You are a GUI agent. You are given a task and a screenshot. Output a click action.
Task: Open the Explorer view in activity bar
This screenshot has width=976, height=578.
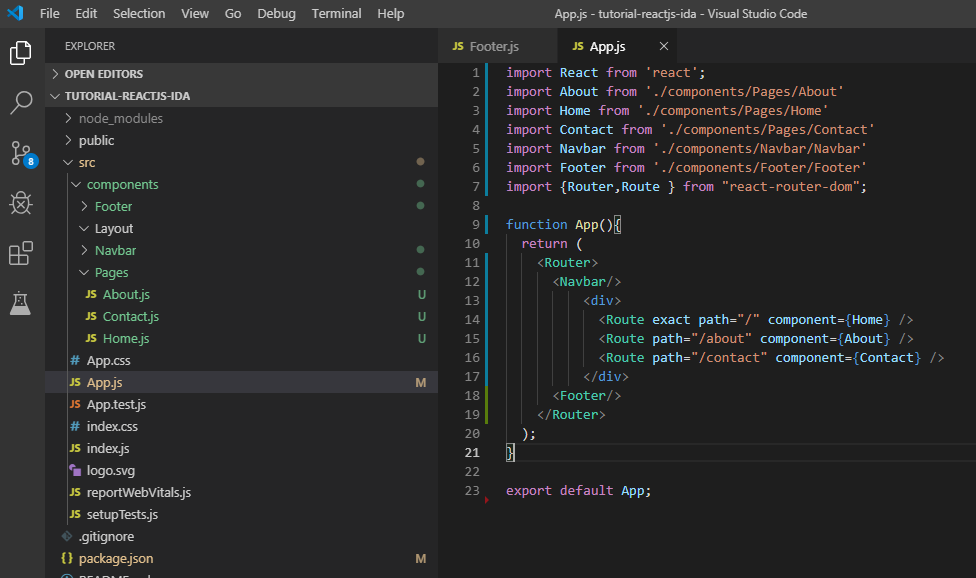(x=21, y=53)
